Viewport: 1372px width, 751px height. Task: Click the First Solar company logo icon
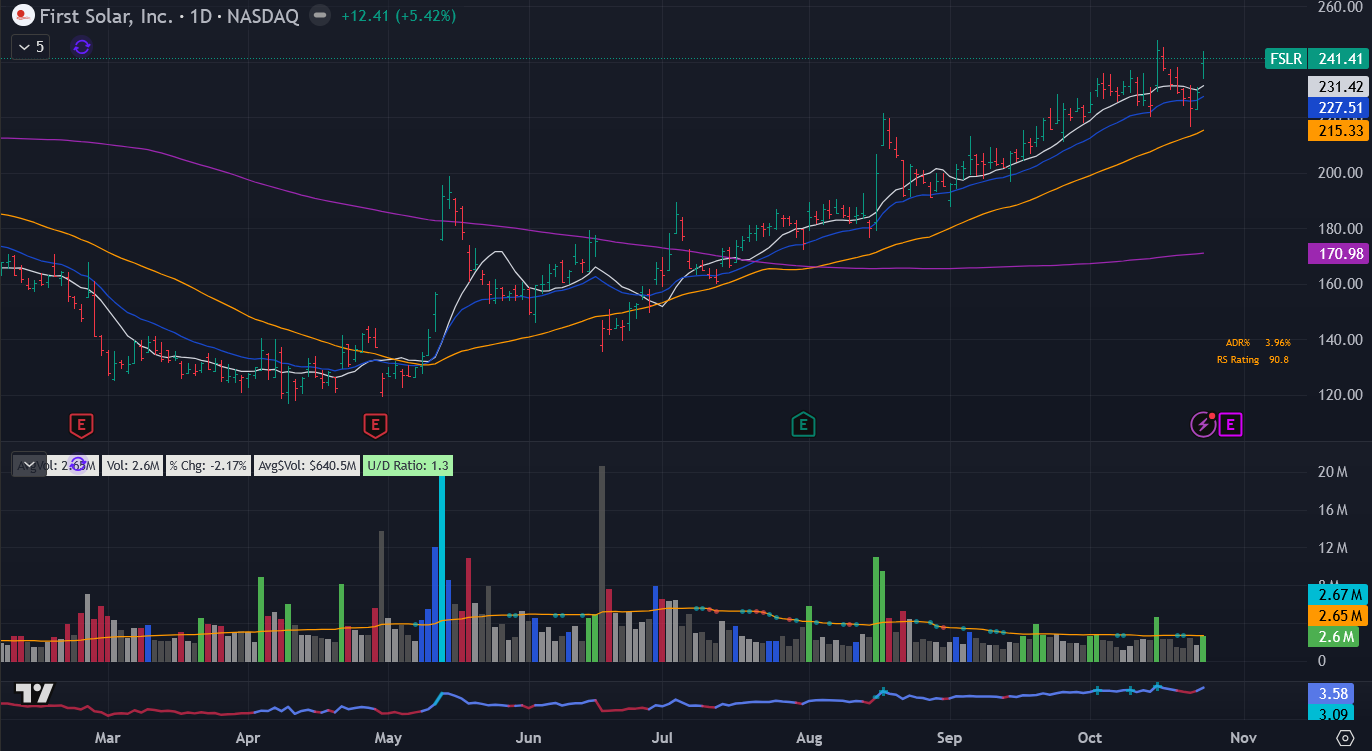pyautogui.click(x=20, y=16)
